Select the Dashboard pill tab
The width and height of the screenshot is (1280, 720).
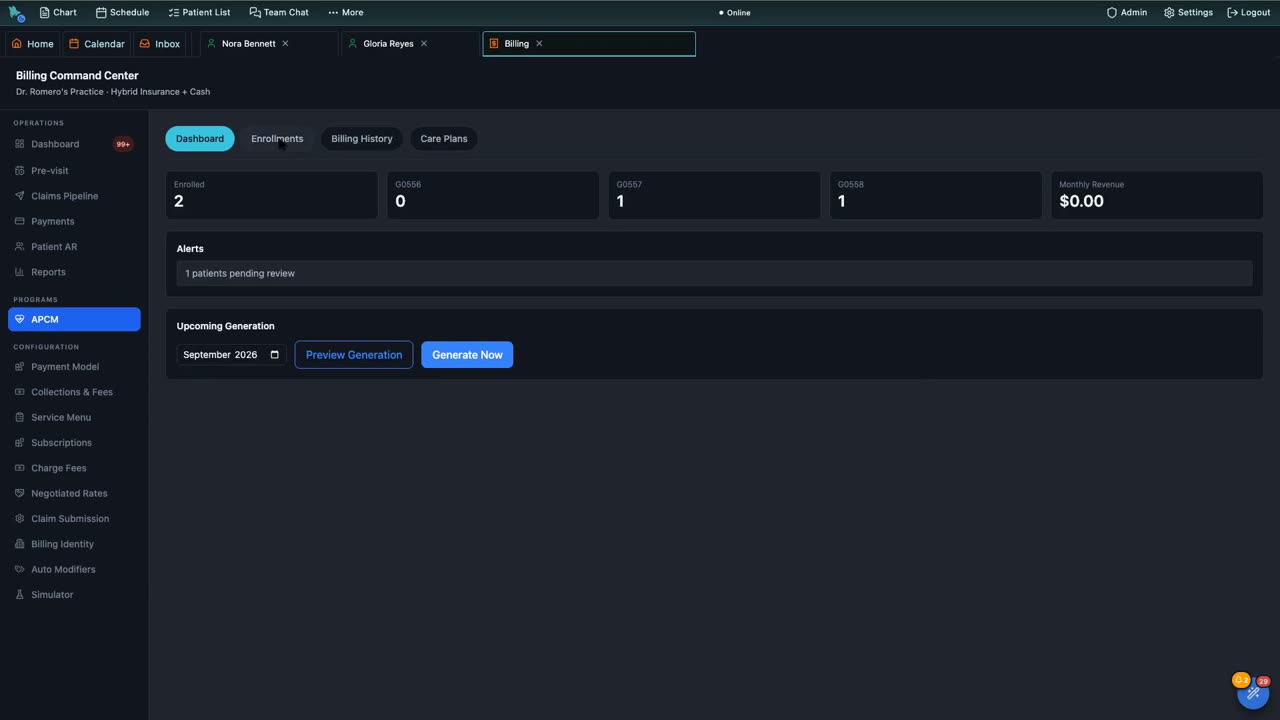200,139
